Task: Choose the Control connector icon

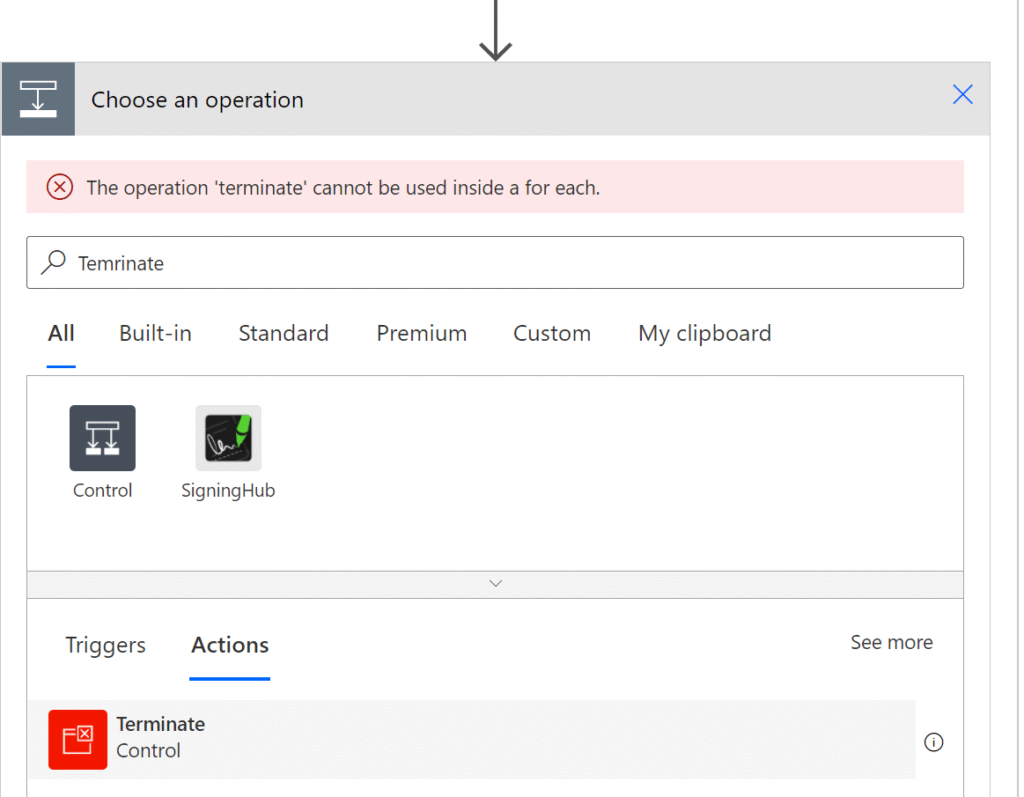Action: coord(103,438)
